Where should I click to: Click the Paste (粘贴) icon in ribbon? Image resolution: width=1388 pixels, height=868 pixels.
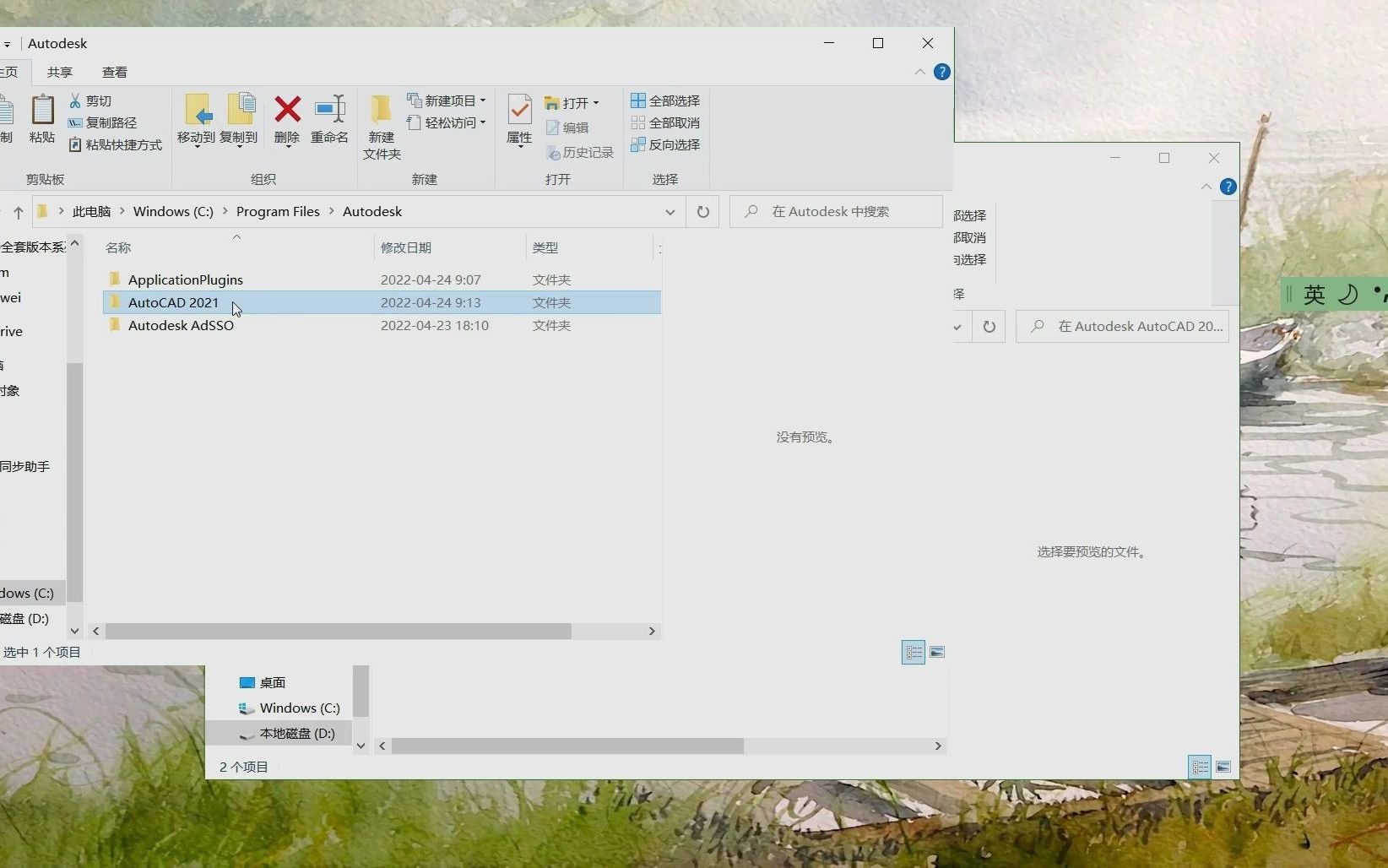click(42, 111)
